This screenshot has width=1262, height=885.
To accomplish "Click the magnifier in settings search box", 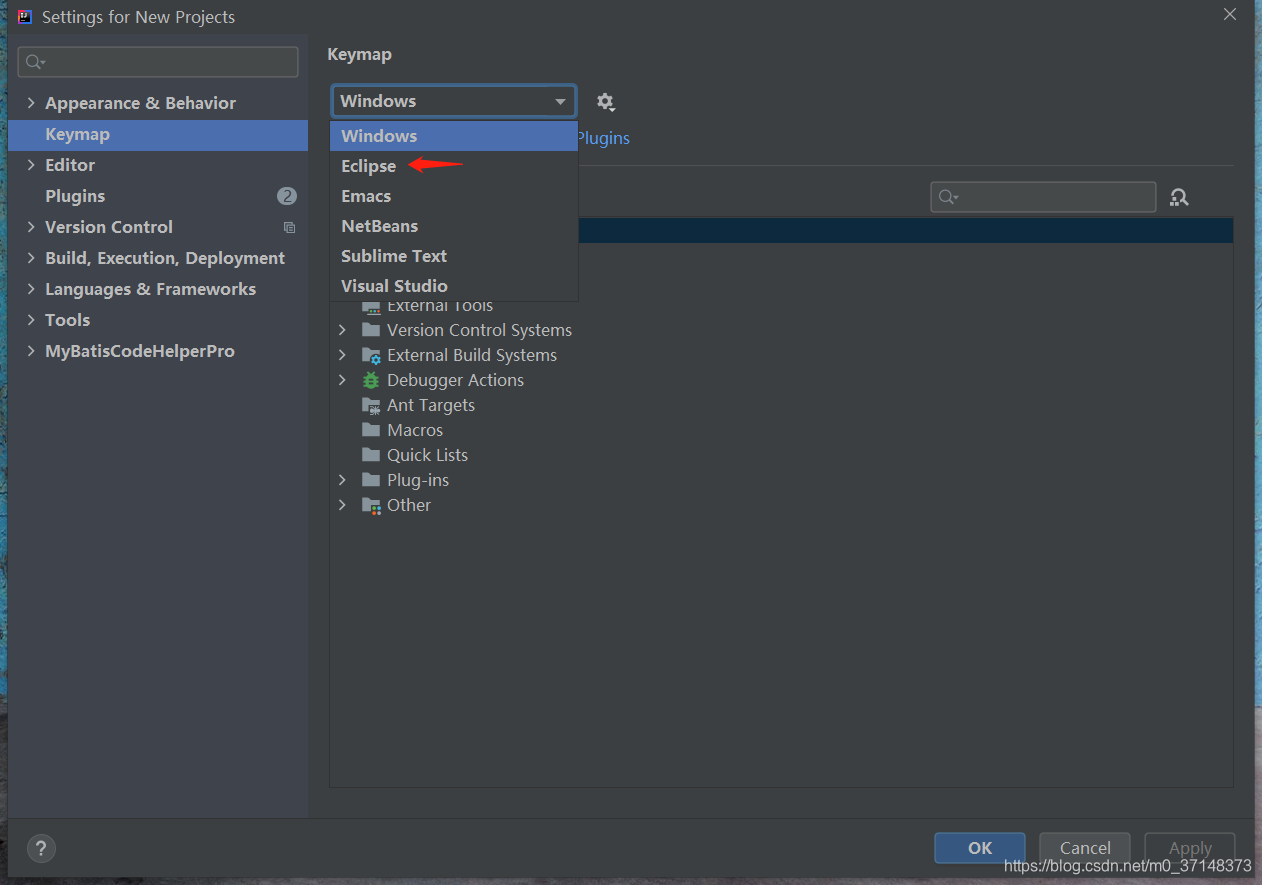I will coord(36,62).
